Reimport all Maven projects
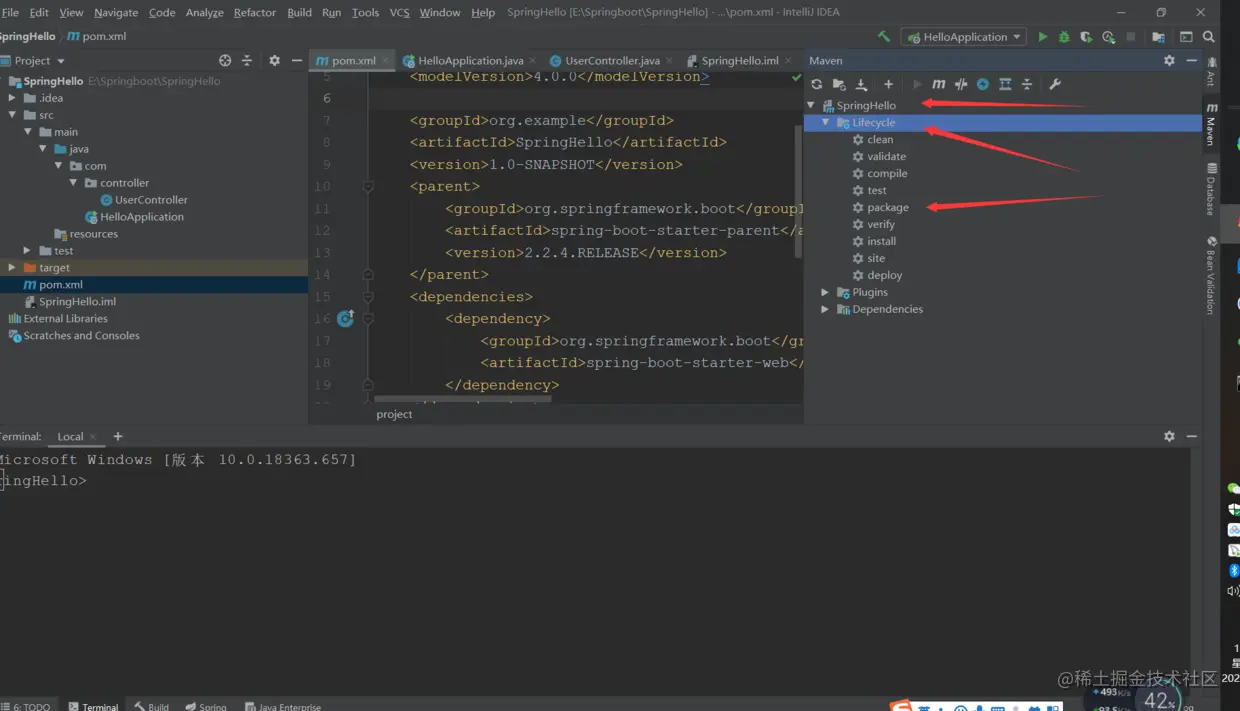Viewport: 1240px width, 711px height. 817,84
